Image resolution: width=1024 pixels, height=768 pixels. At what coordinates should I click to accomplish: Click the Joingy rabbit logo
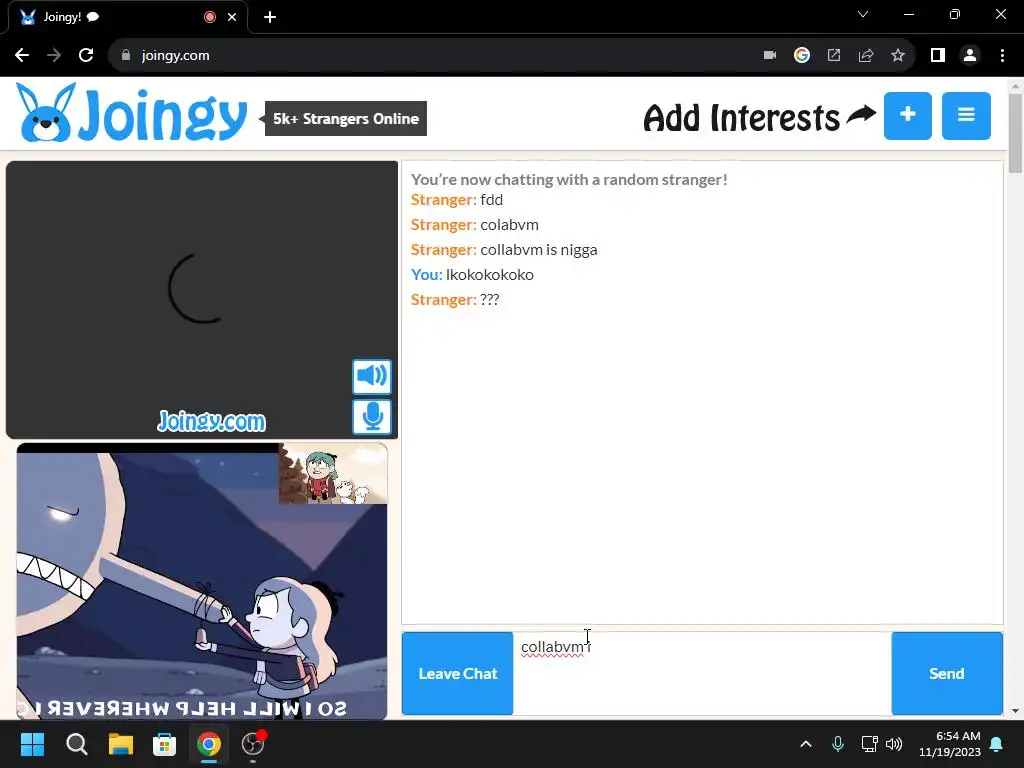click(x=132, y=114)
